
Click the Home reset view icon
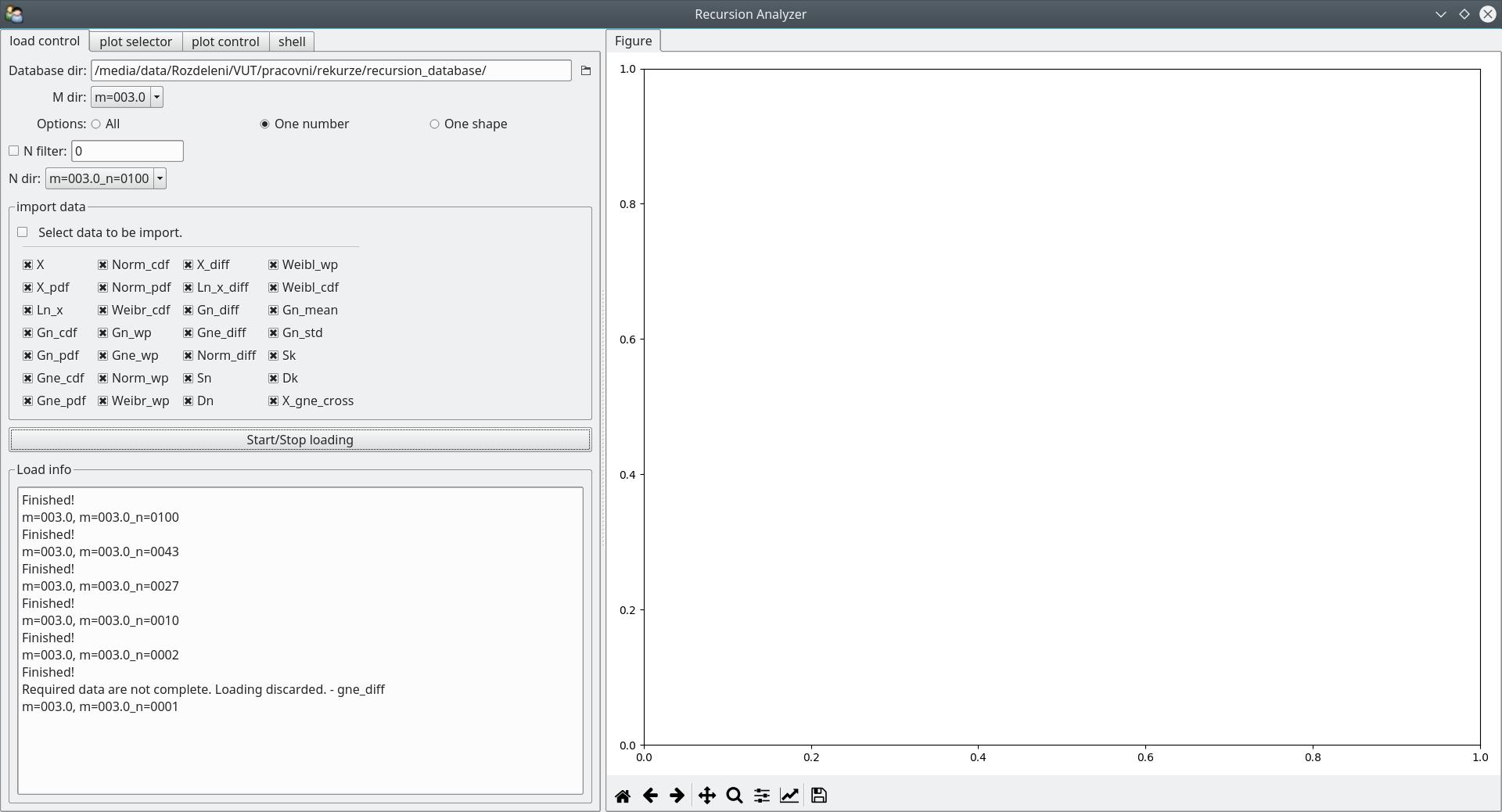[623, 796]
